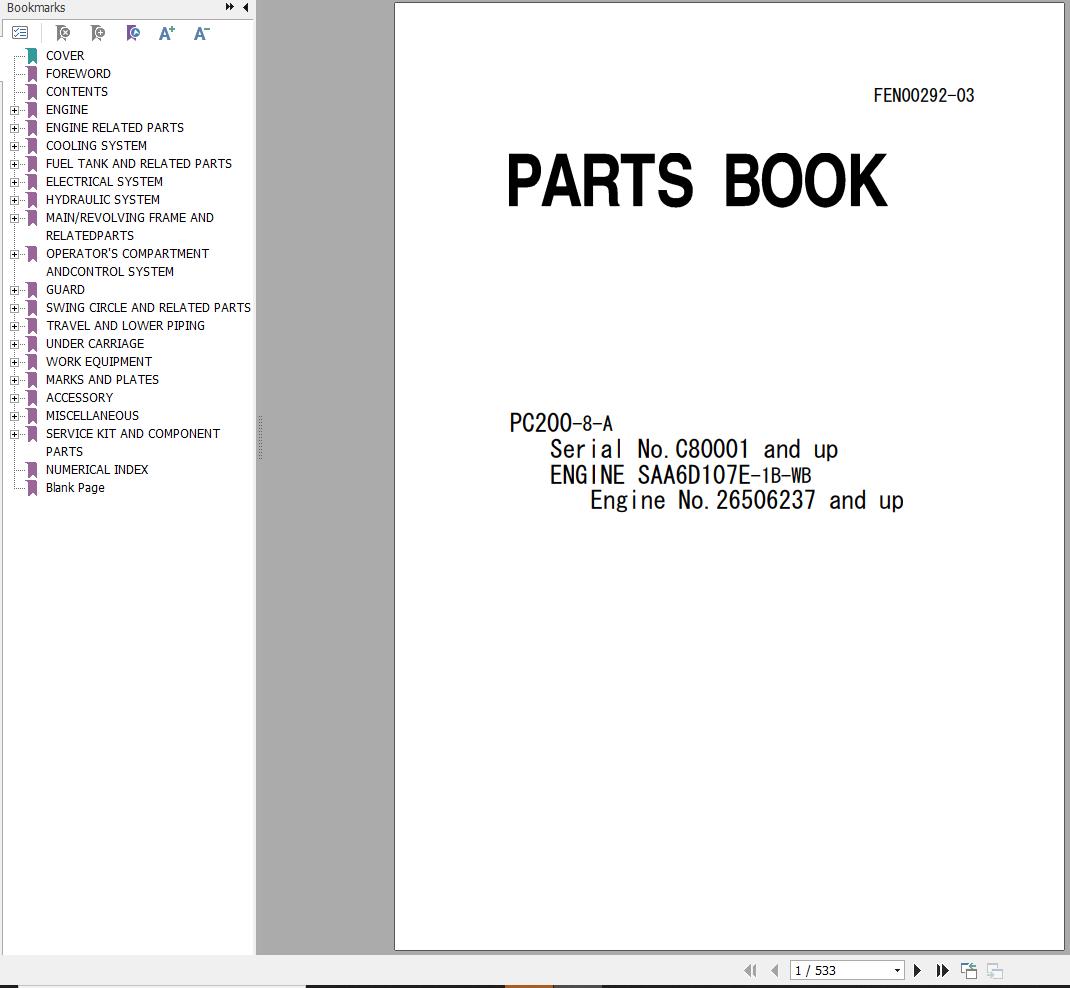This screenshot has height=988, width=1070.
Task: Open the Blank Page bookmark
Action: click(x=75, y=488)
